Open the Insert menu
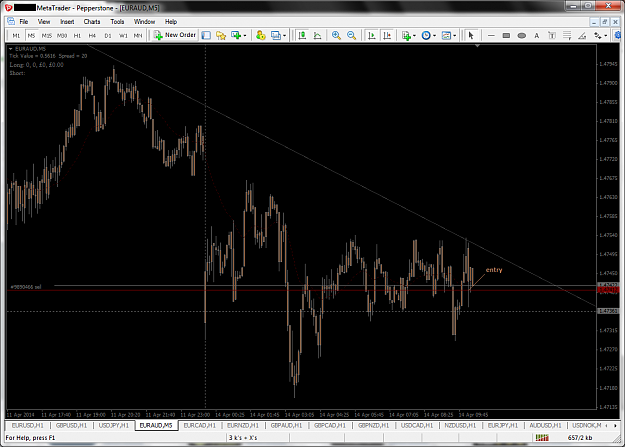Screen dimensions: 625x447 click(67, 22)
